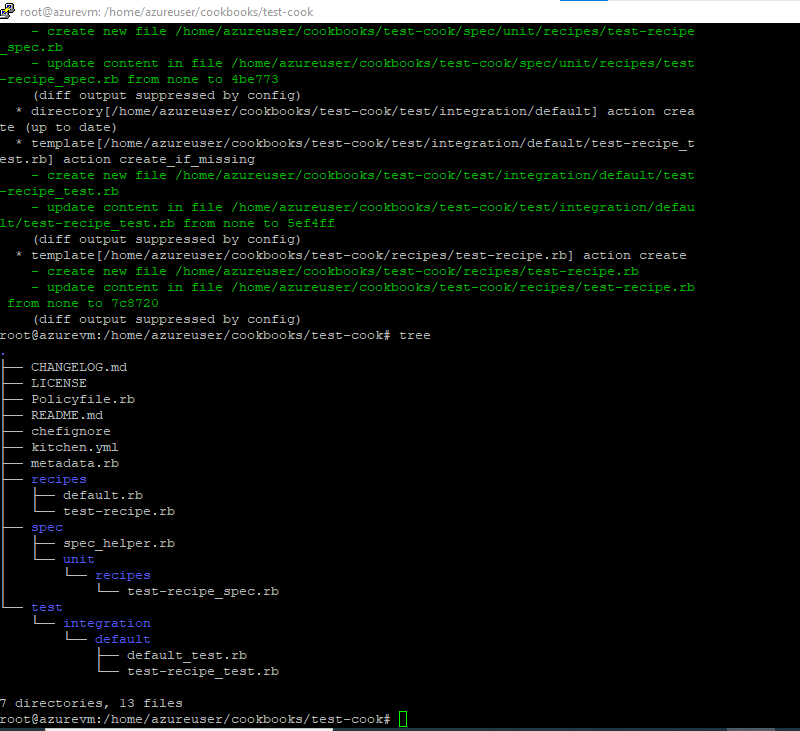Select 'action create_if_missing' text
Viewport: 800px width, 731px height.
coord(159,159)
